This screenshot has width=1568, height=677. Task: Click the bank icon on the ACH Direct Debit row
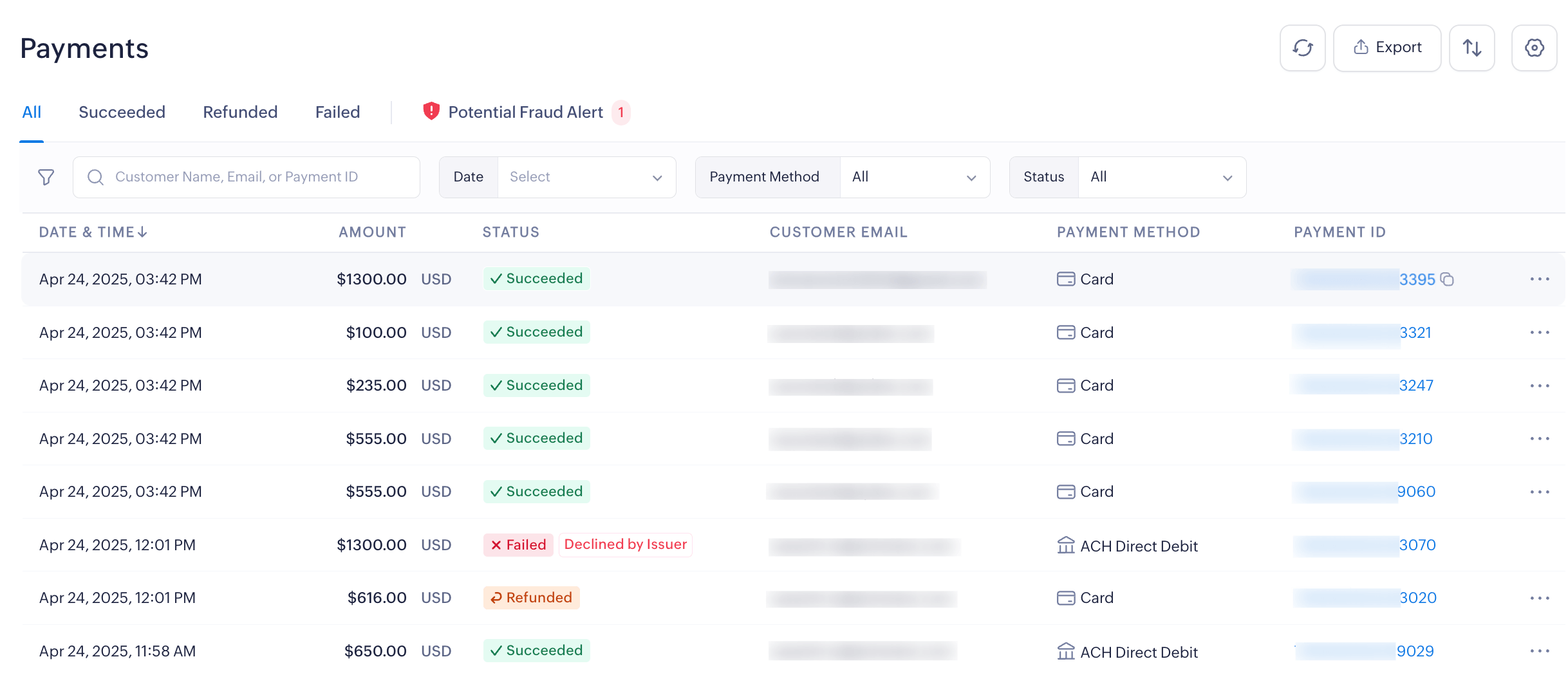1065,545
